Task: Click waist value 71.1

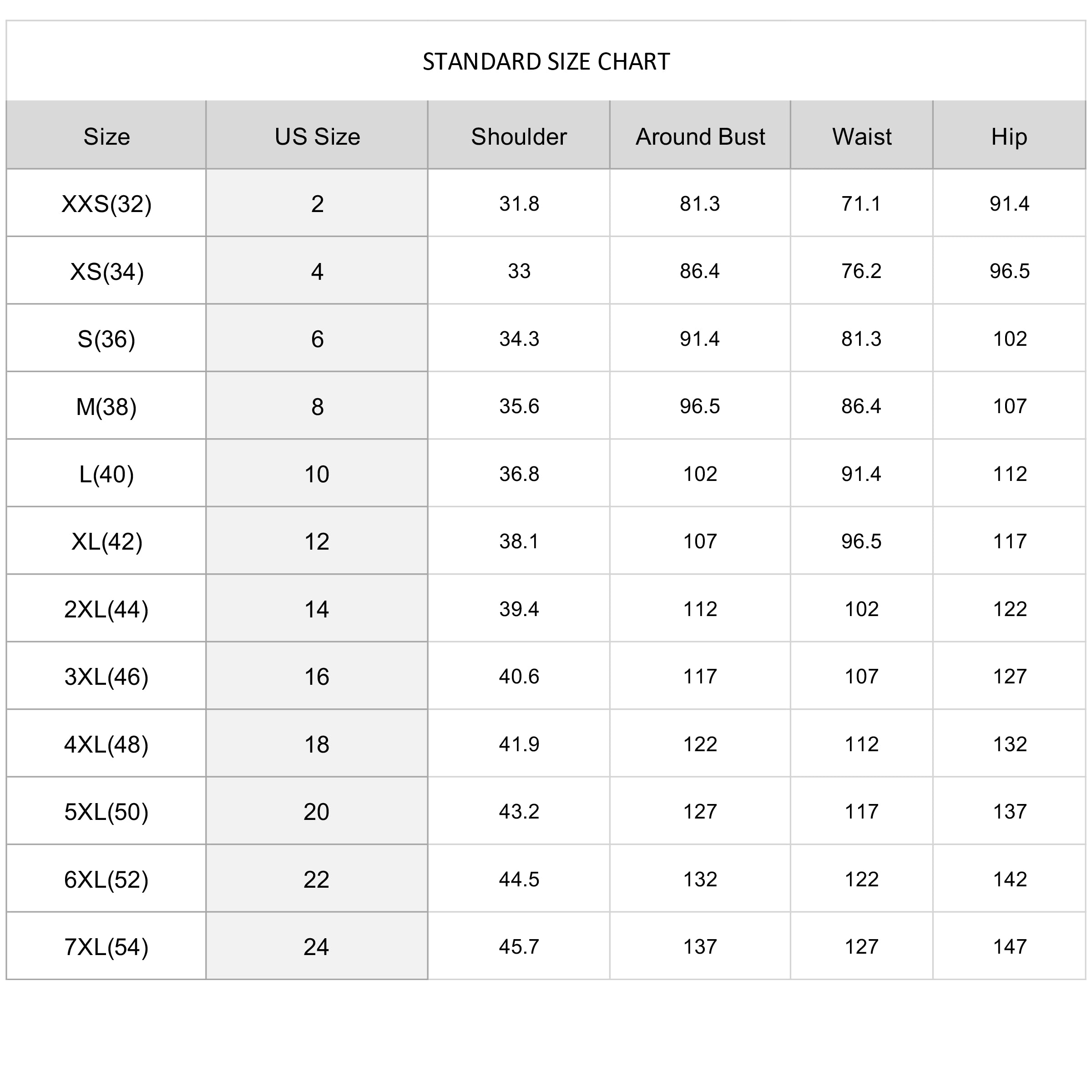Action: [861, 203]
